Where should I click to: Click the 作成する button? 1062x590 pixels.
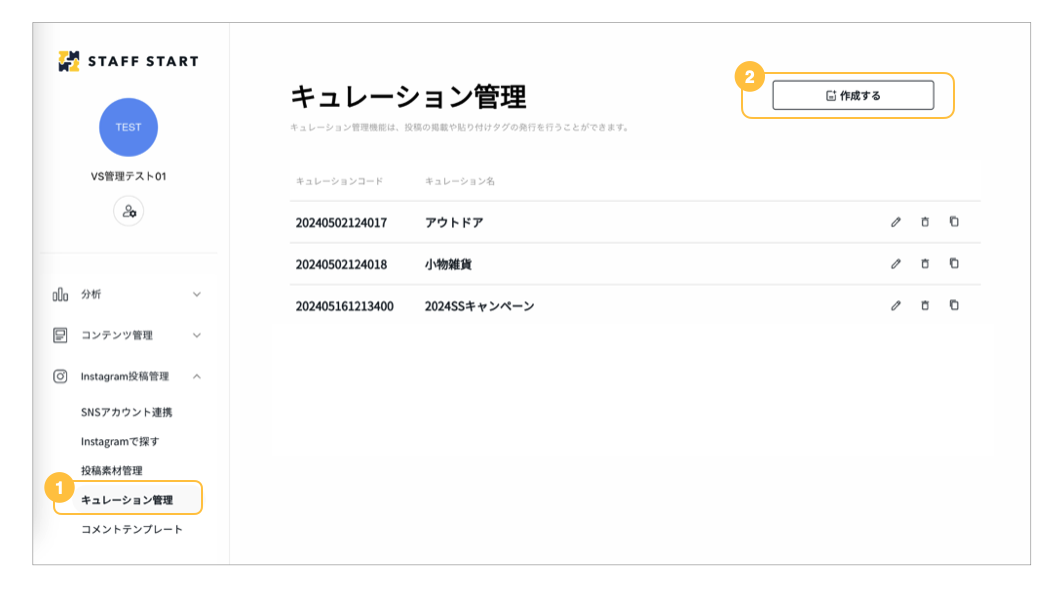[853, 96]
